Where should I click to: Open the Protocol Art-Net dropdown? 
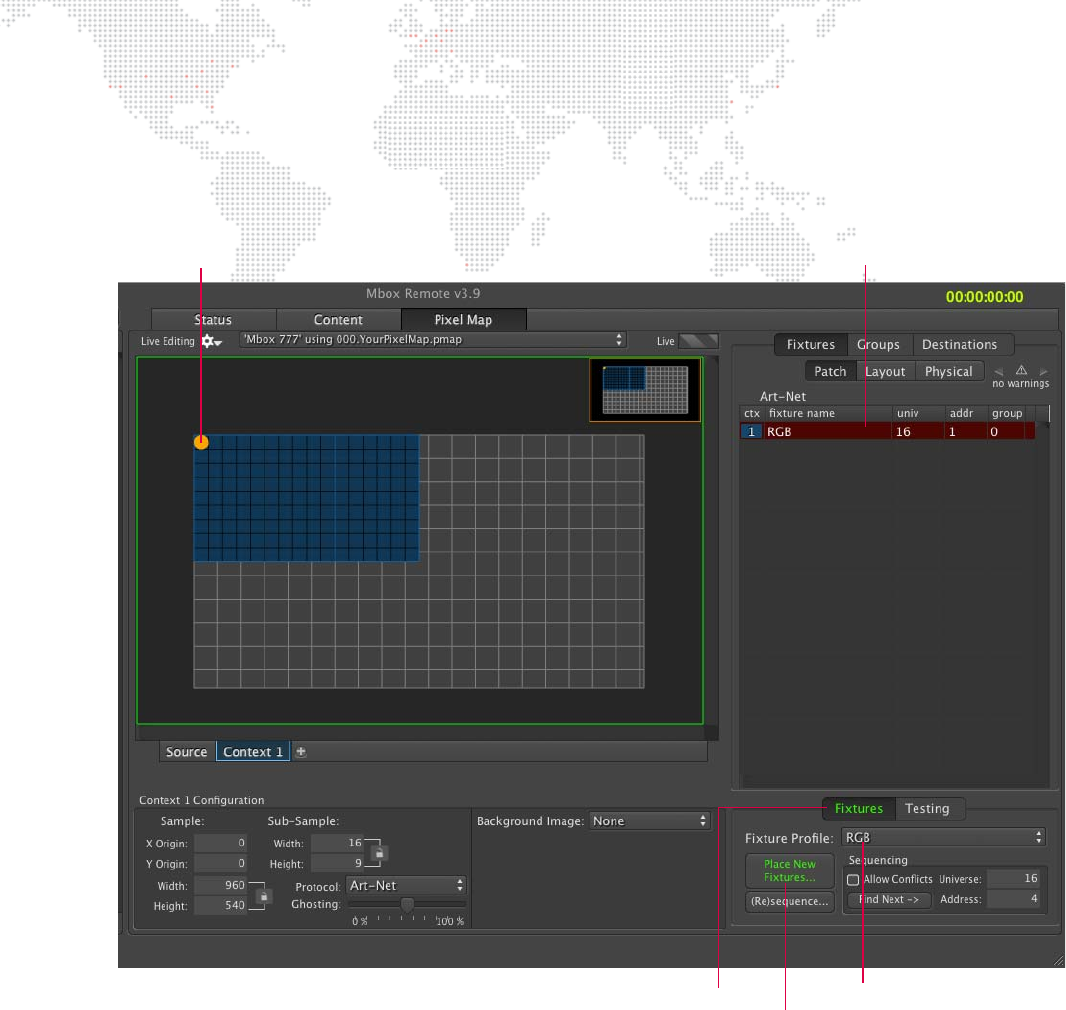coord(406,886)
